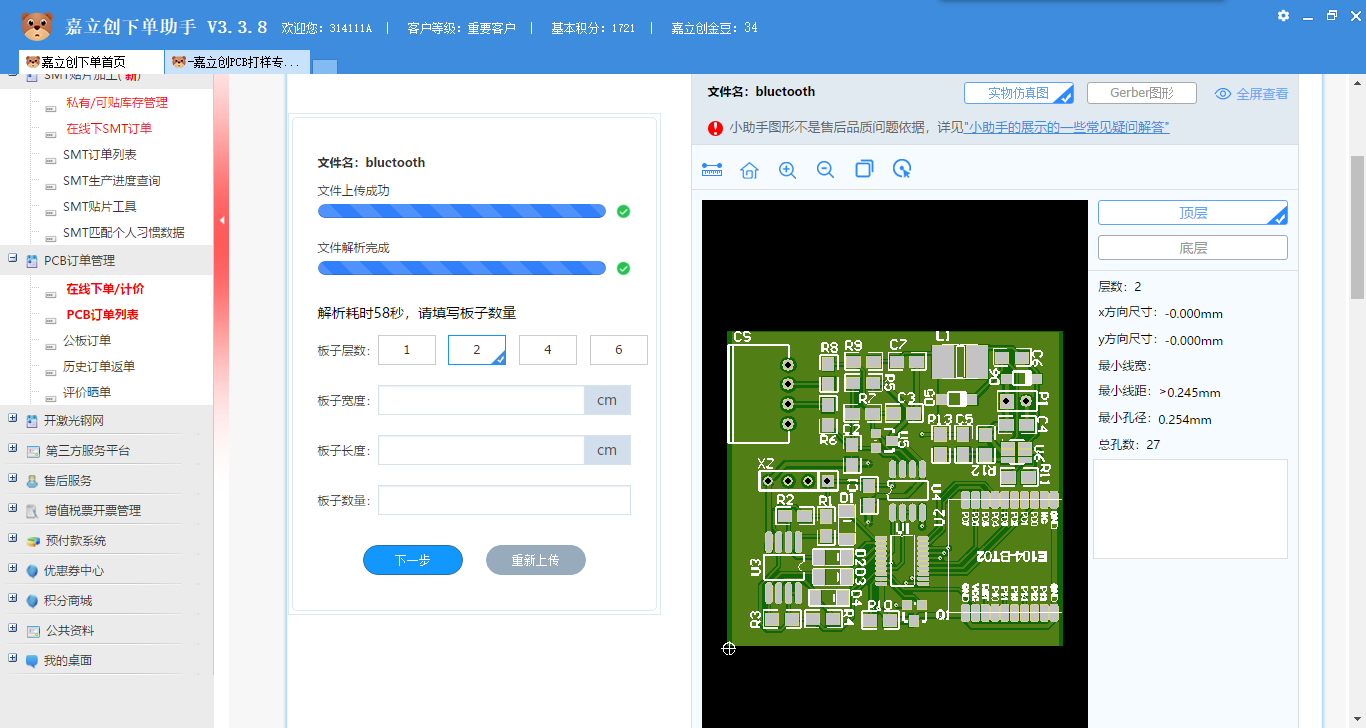Screen dimensions: 1366x728
Task: Open link 小助手的展示的一些常见疑问解答
Action: pos(1066,128)
